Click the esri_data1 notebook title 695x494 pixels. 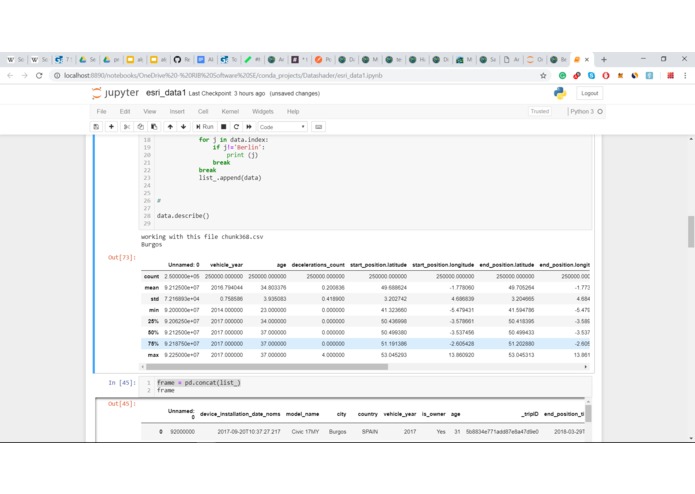coord(166,93)
